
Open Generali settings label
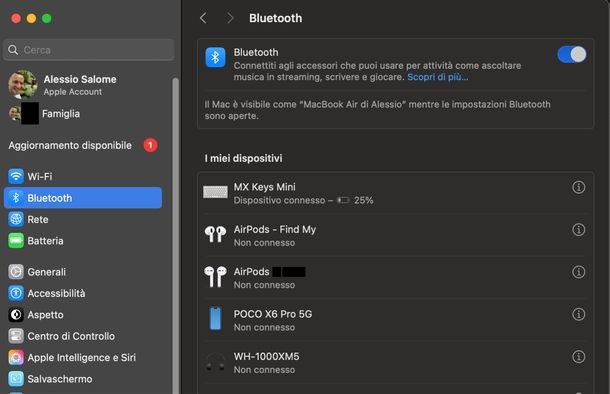pyautogui.click(x=46, y=272)
